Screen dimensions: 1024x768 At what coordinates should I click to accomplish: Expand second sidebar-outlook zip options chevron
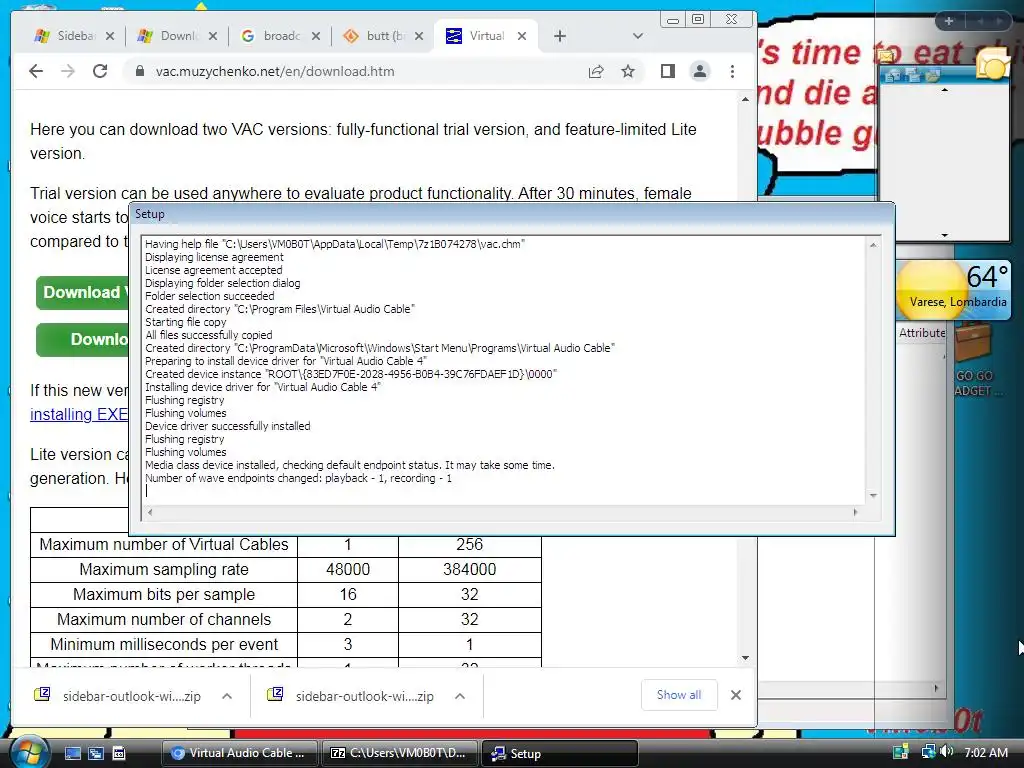pyautogui.click(x=460, y=696)
